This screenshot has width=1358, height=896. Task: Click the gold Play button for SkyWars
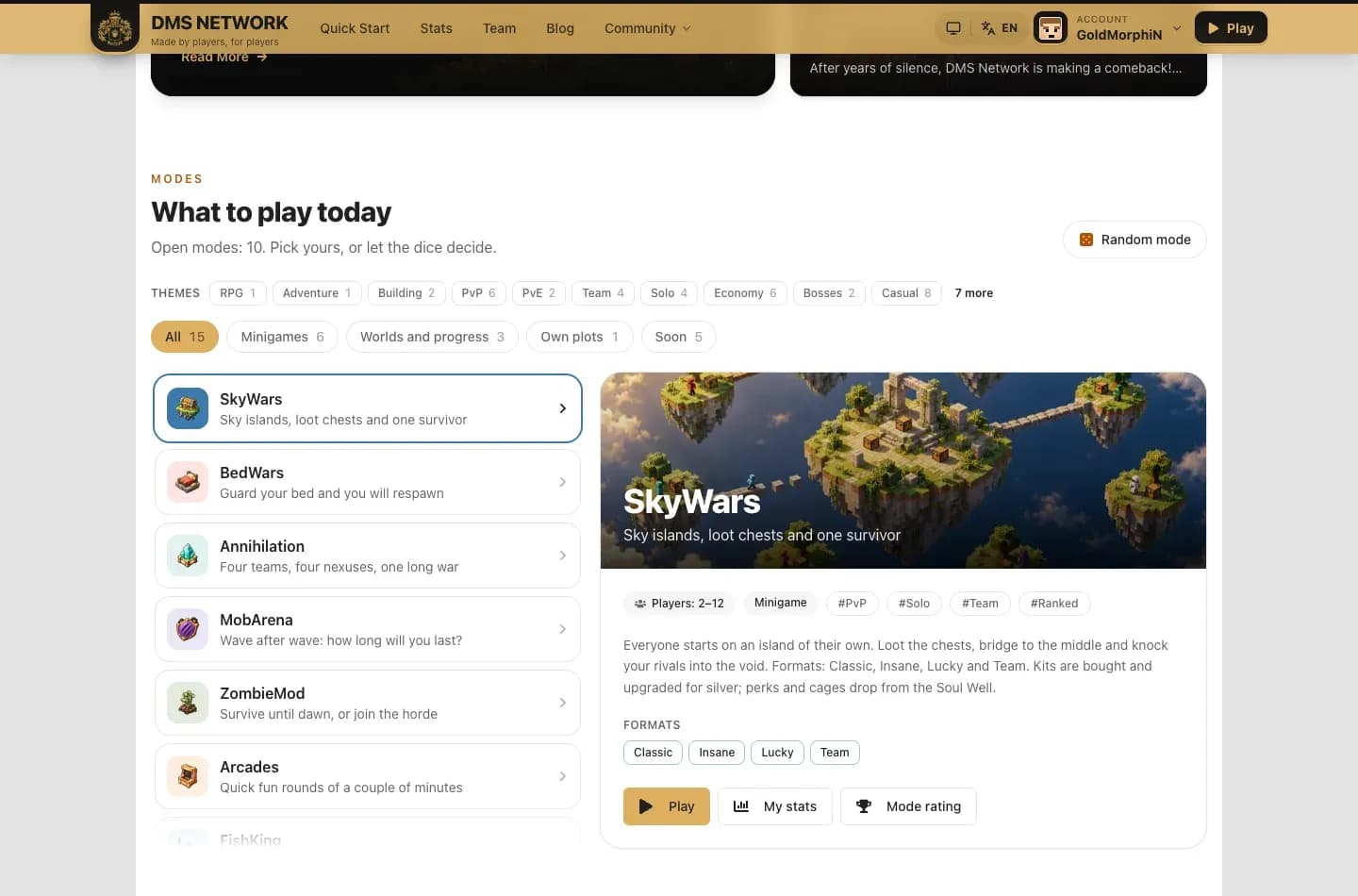pyautogui.click(x=667, y=806)
